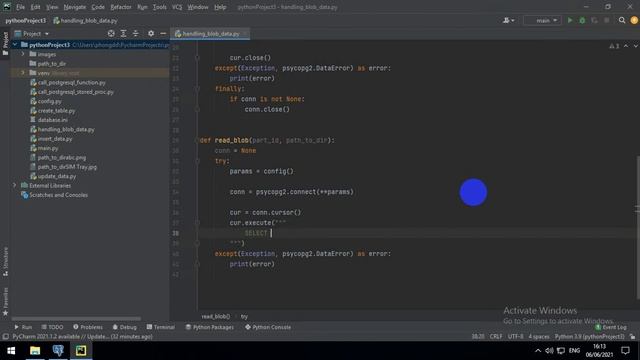Screen dimensions: 640x360
Task: Collapse the pythonProject3 root folder
Action: tap(15, 44)
